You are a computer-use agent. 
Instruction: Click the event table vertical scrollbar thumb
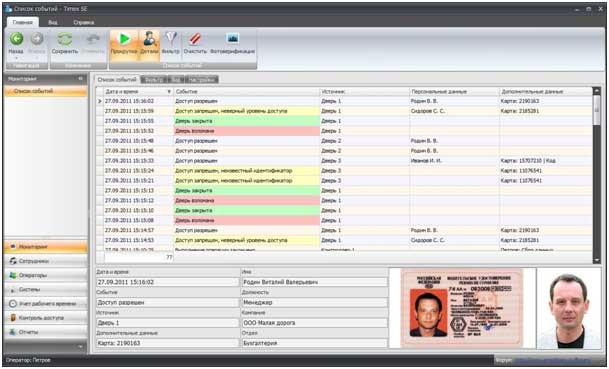597,110
